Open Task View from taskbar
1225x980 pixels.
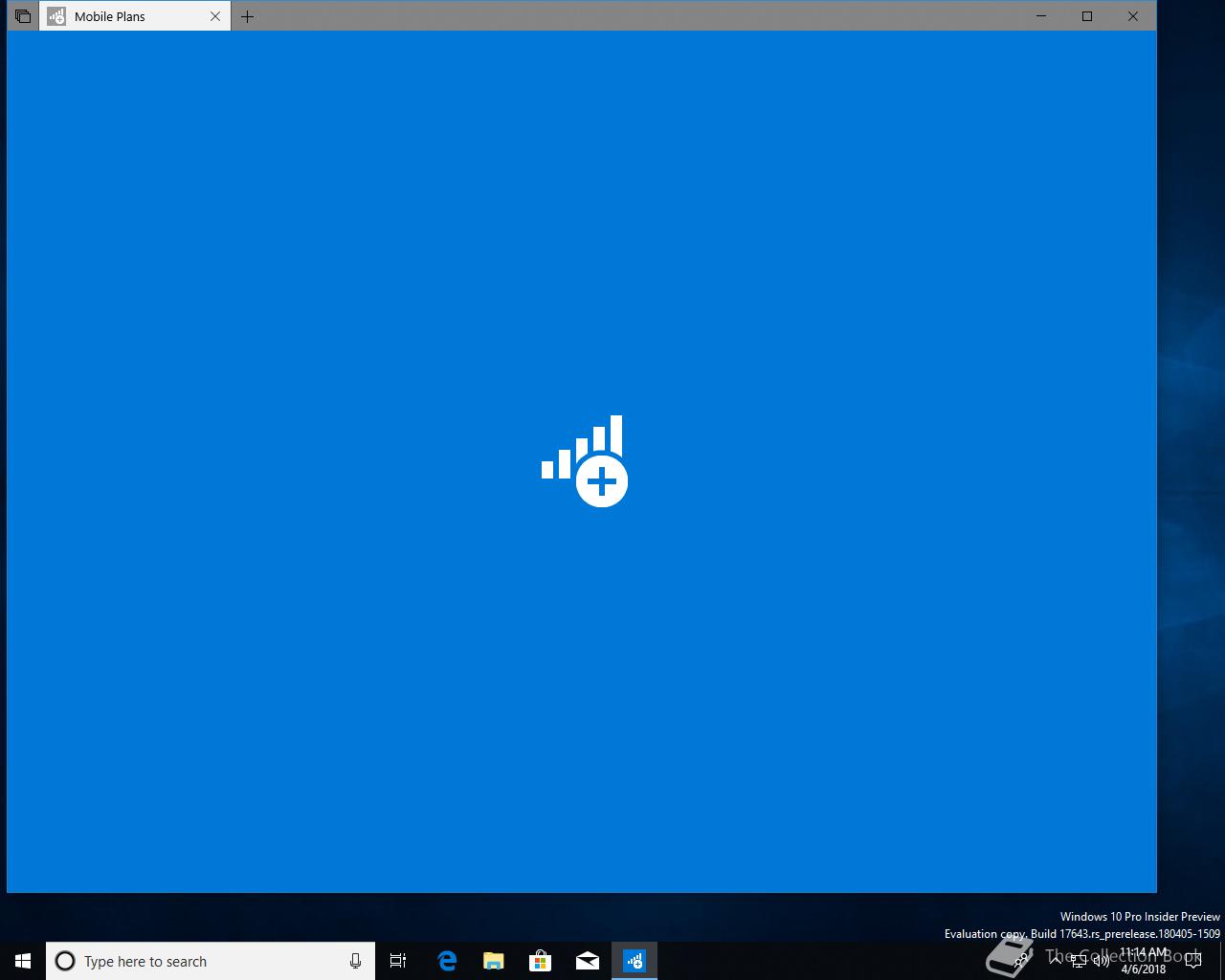pos(398,961)
